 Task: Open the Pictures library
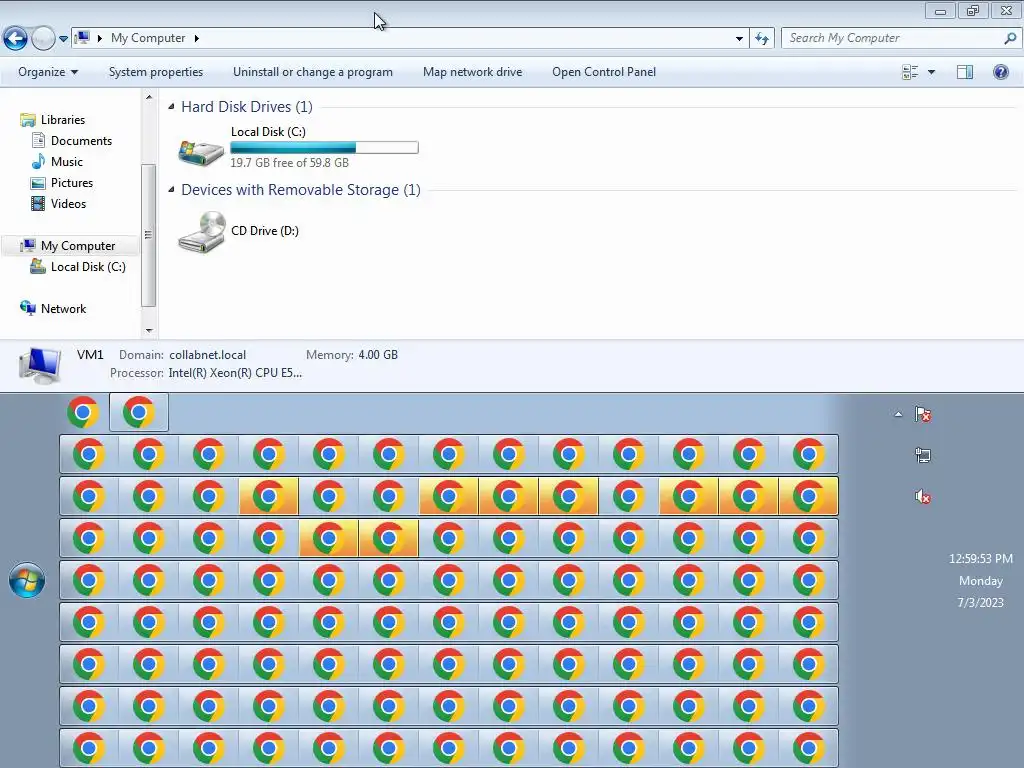72,183
